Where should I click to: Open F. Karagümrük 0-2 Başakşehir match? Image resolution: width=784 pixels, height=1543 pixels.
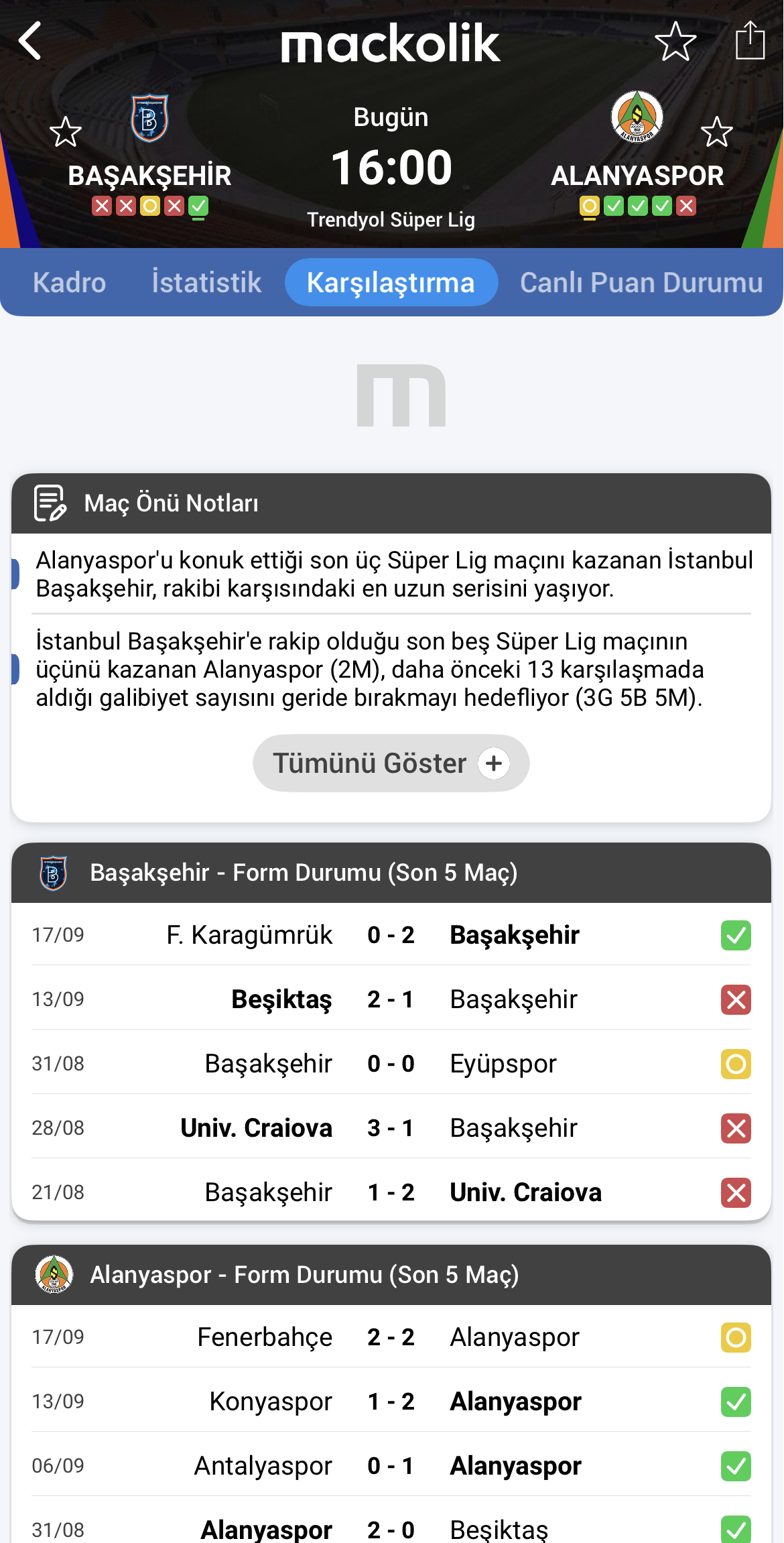tap(391, 935)
